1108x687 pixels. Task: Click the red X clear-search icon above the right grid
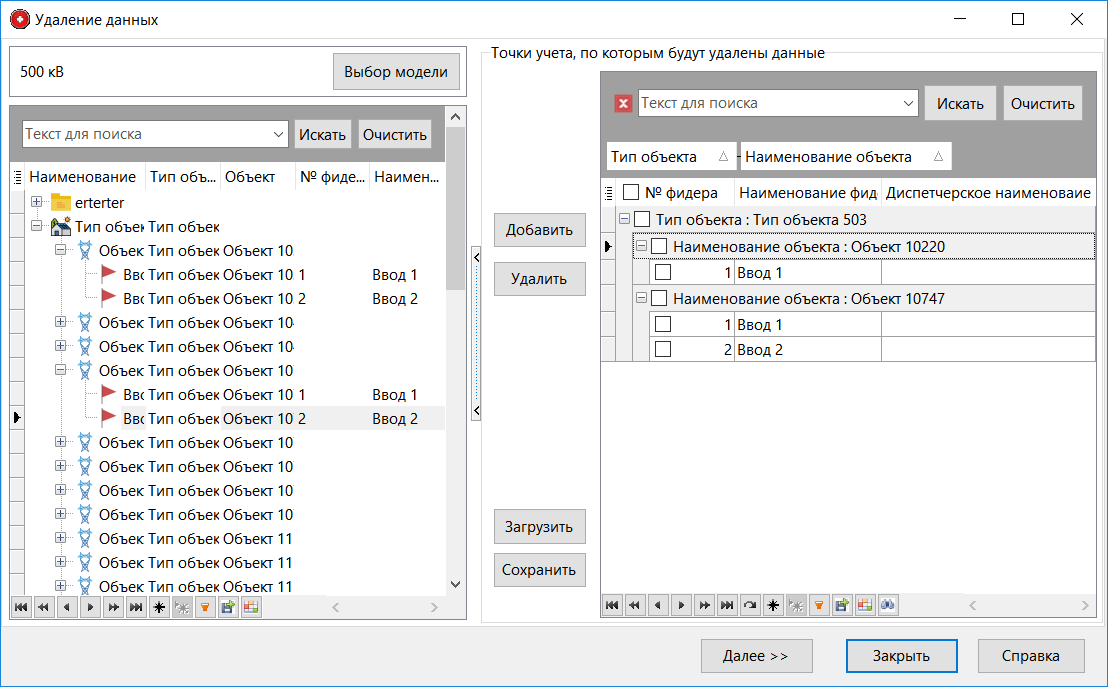click(x=625, y=102)
